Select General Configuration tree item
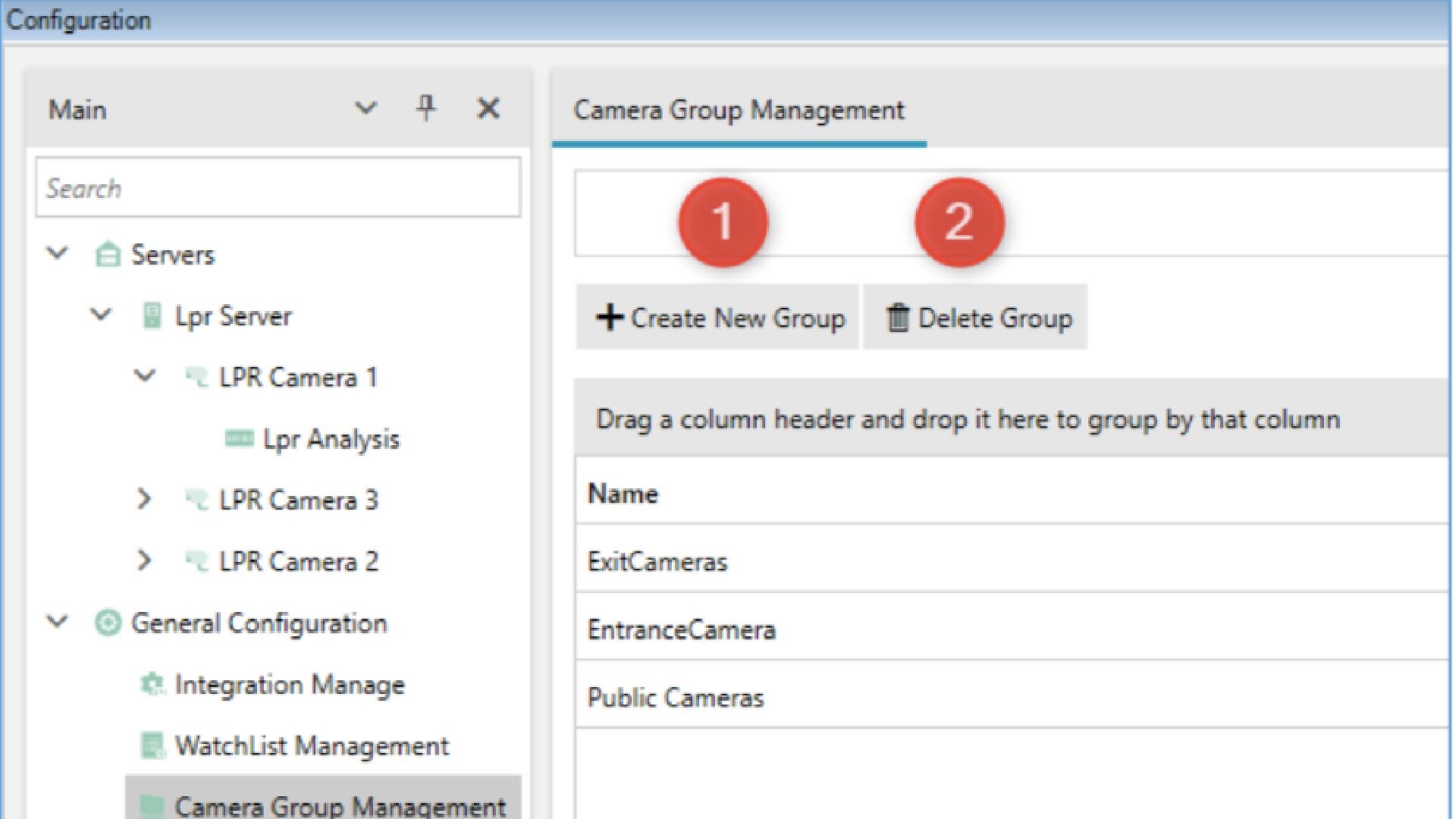The image size is (1456, 819). click(259, 623)
